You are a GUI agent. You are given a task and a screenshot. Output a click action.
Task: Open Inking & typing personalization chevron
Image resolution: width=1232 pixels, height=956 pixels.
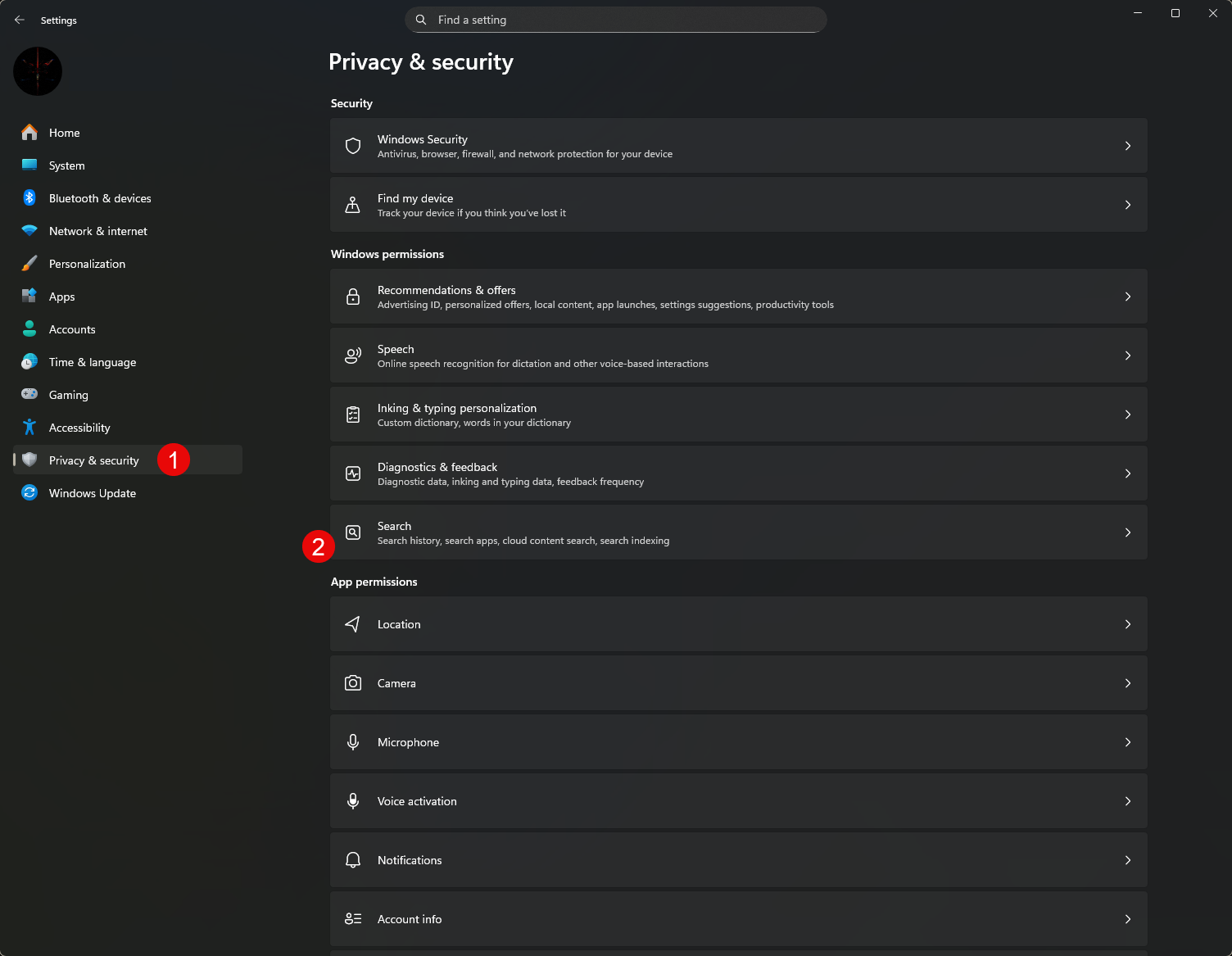(1128, 415)
